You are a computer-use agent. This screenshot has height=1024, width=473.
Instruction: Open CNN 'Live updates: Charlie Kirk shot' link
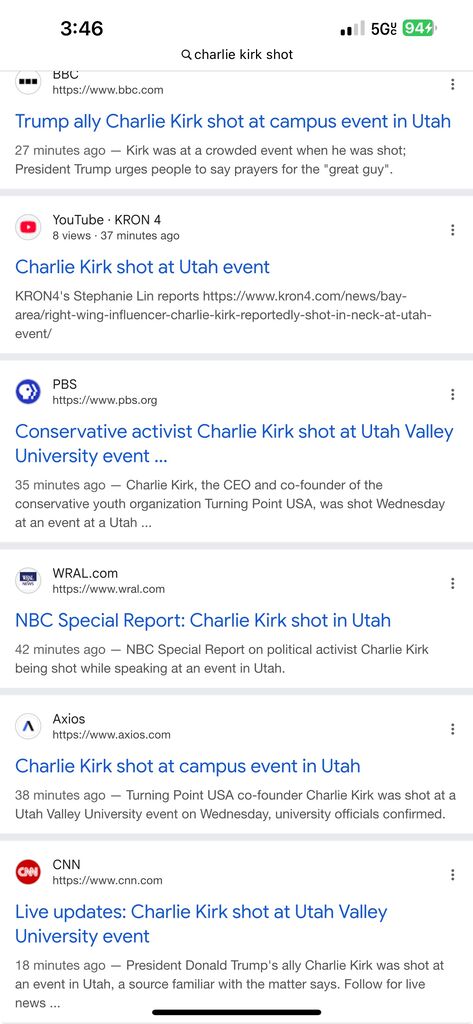point(201,923)
